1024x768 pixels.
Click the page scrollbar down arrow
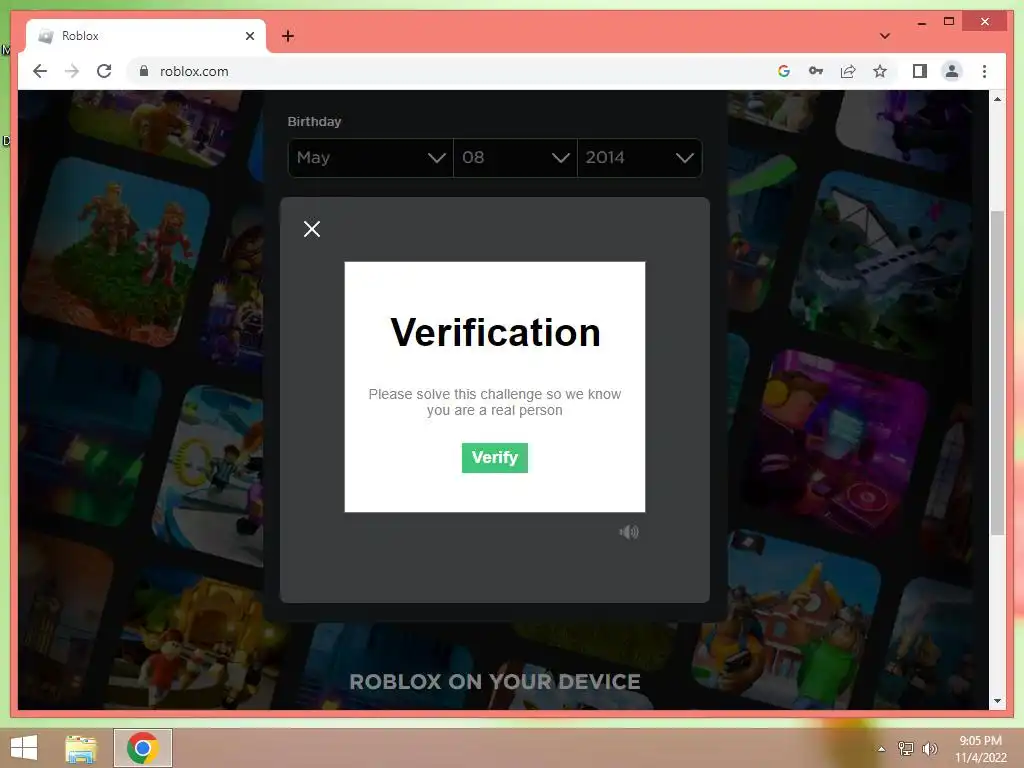pos(997,701)
